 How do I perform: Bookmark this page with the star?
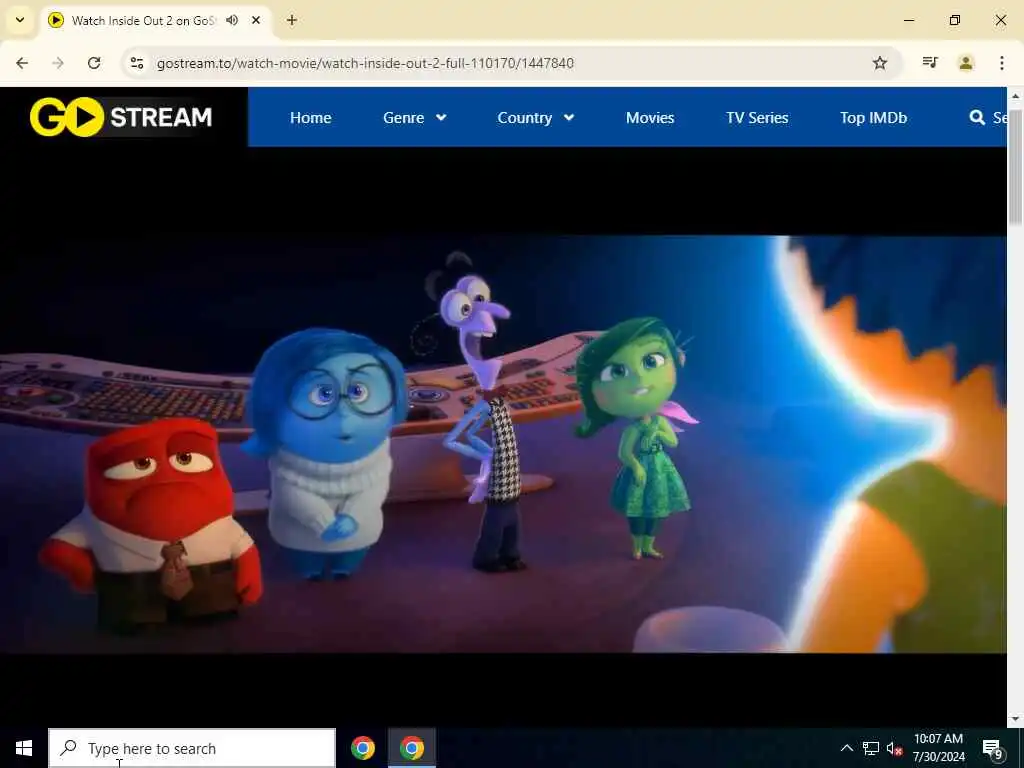pos(880,63)
